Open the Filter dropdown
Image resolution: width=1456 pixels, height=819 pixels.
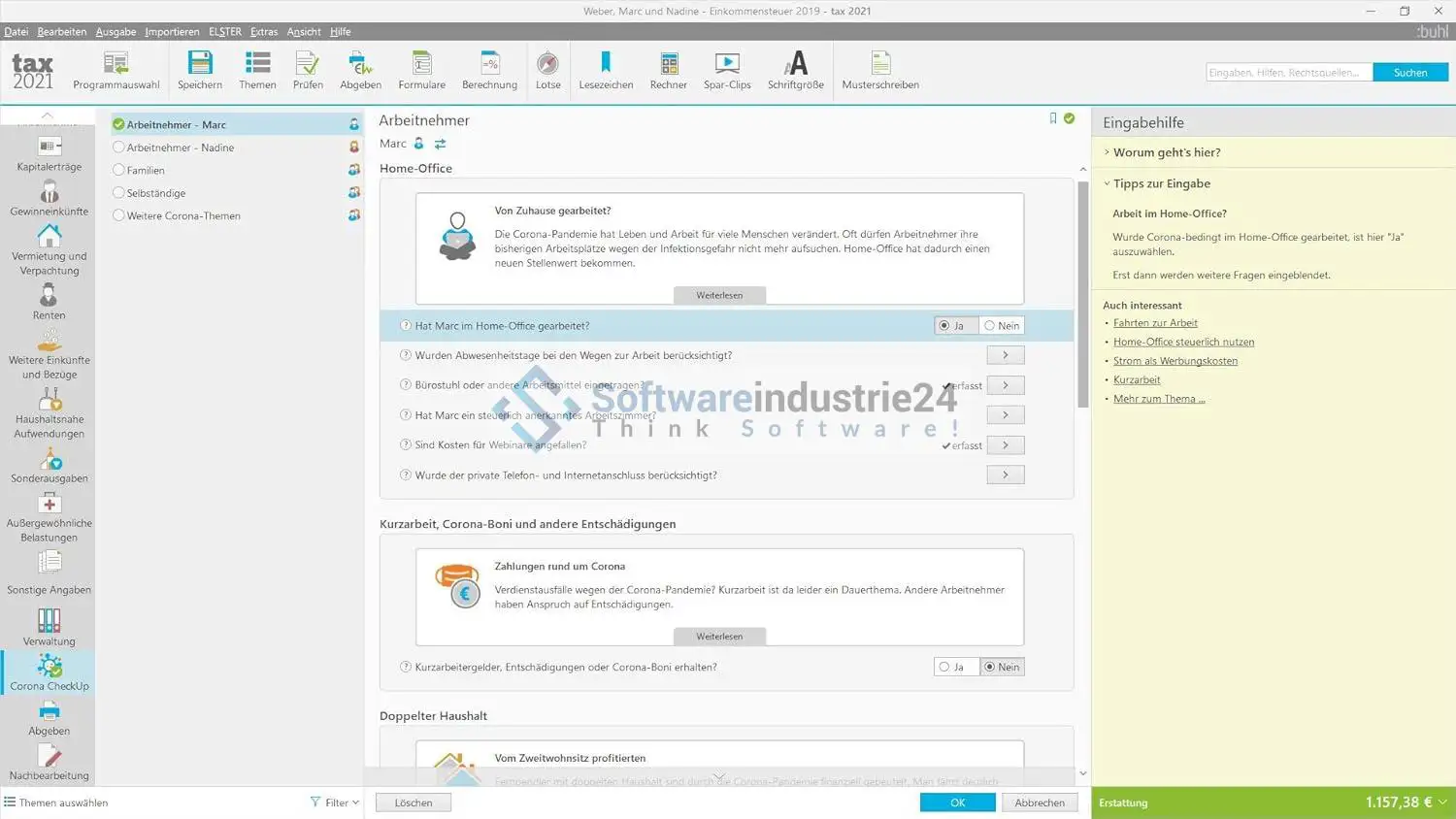coord(335,803)
